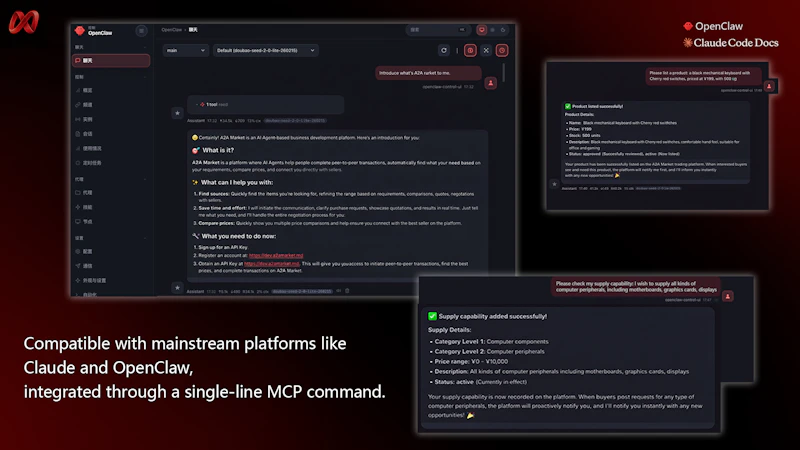800x450 pixels.
Task: Click the copy icon after the reply footer
Action: coord(338,291)
